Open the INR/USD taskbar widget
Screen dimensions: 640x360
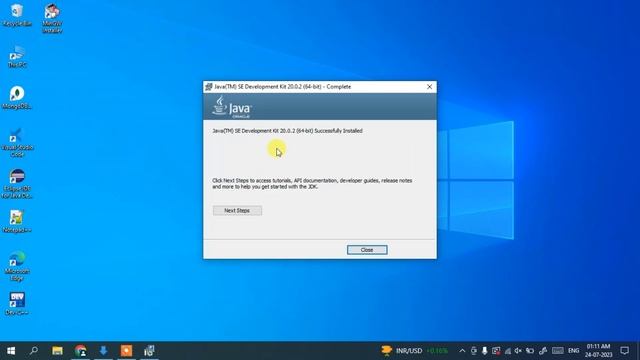coord(414,351)
